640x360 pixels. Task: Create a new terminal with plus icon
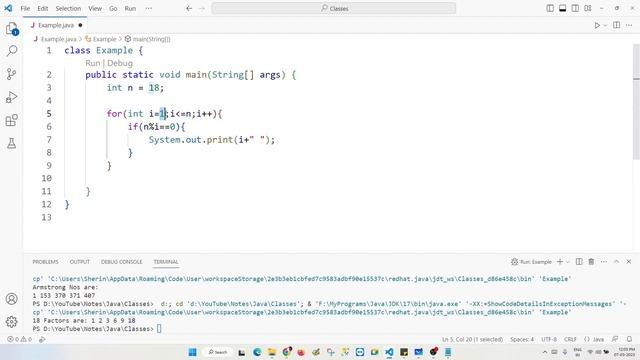coord(560,262)
